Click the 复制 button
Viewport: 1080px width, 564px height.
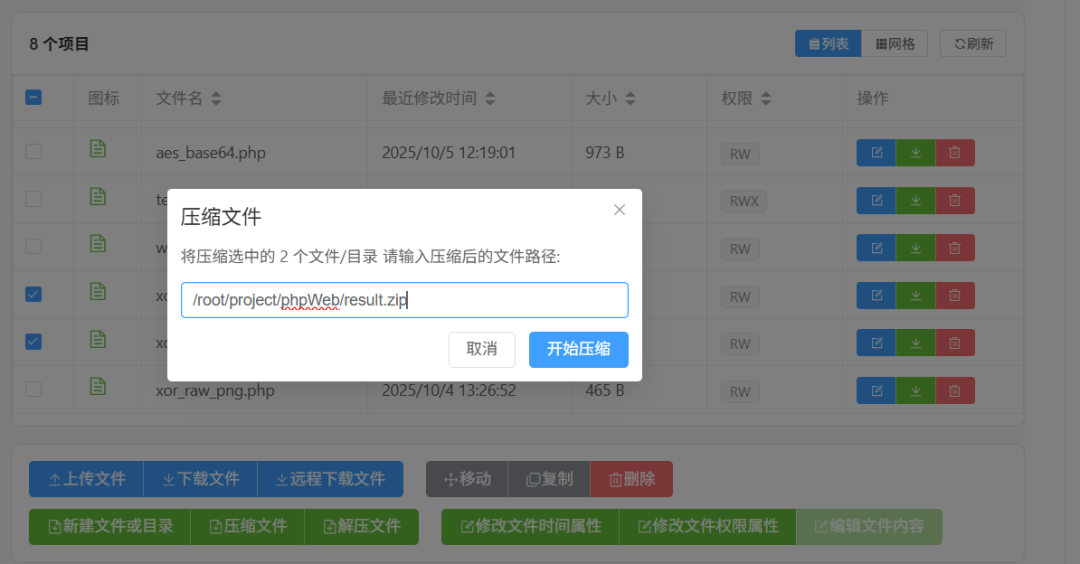click(549, 479)
